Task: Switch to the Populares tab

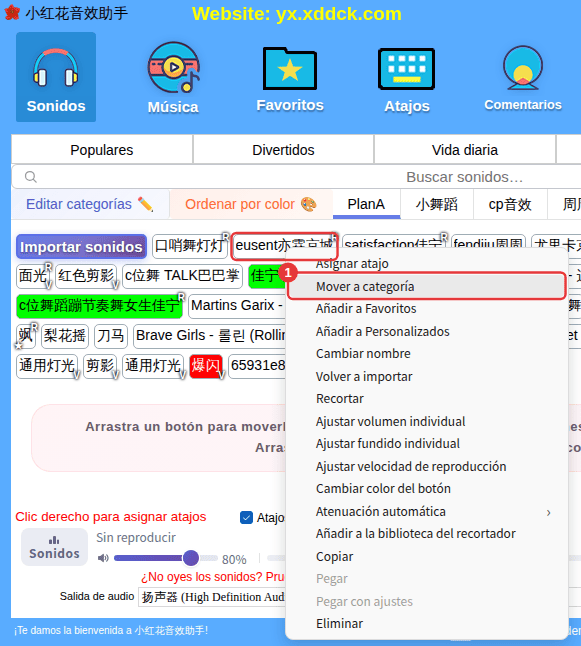Action: pyautogui.click(x=102, y=150)
